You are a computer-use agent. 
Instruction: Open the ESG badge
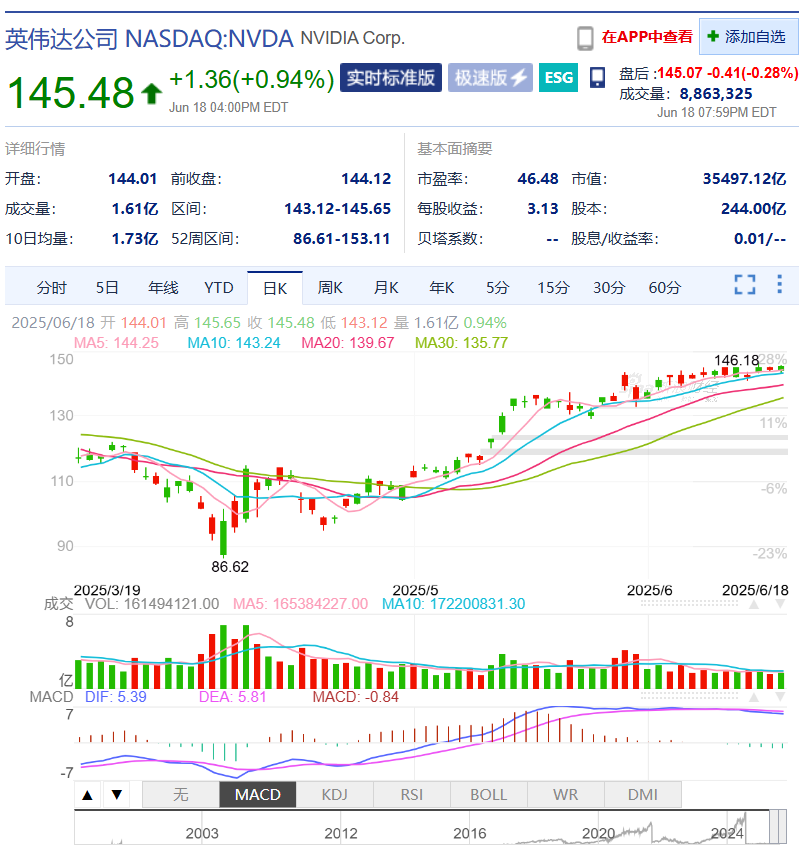click(x=558, y=78)
